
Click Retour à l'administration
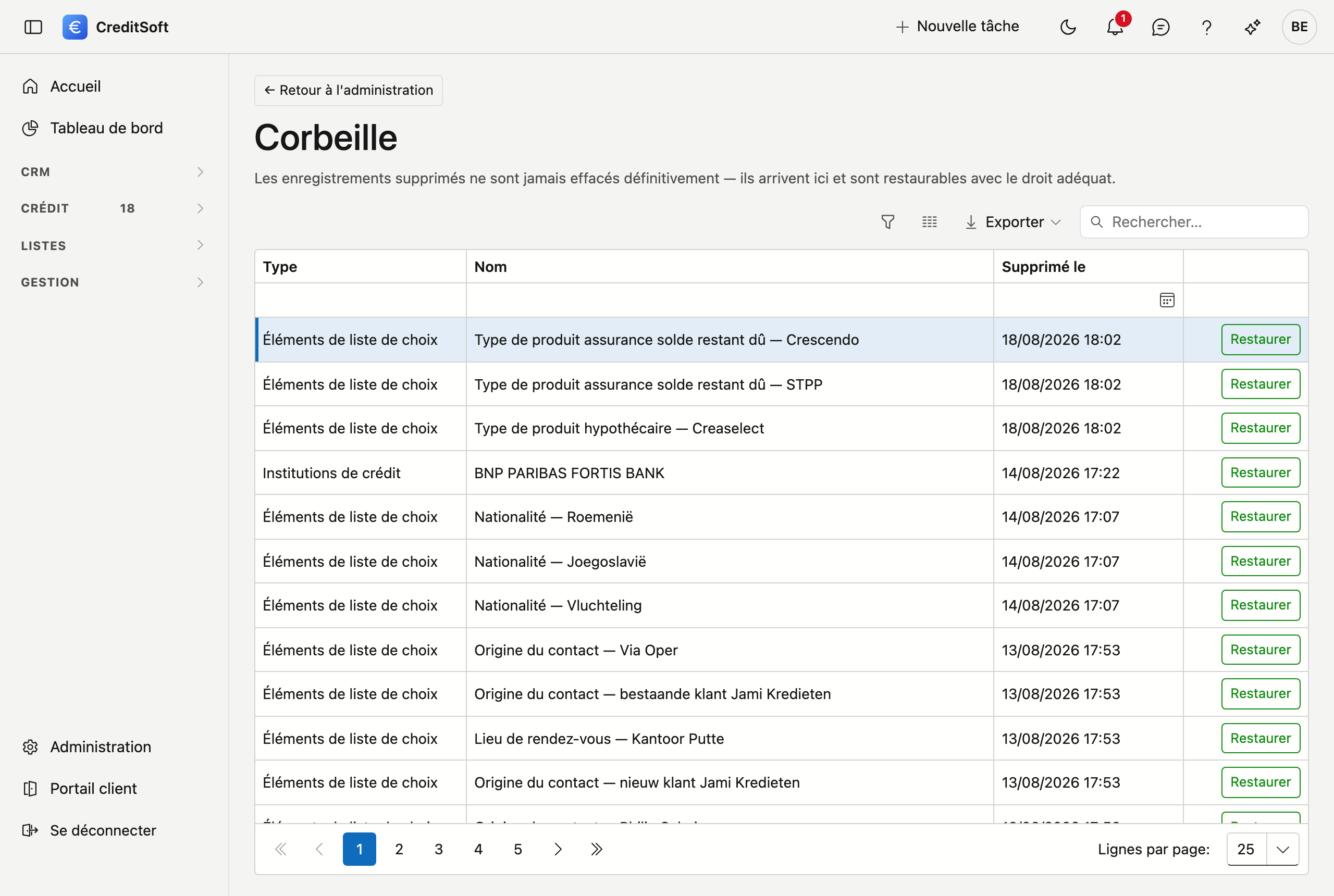pyautogui.click(x=349, y=90)
